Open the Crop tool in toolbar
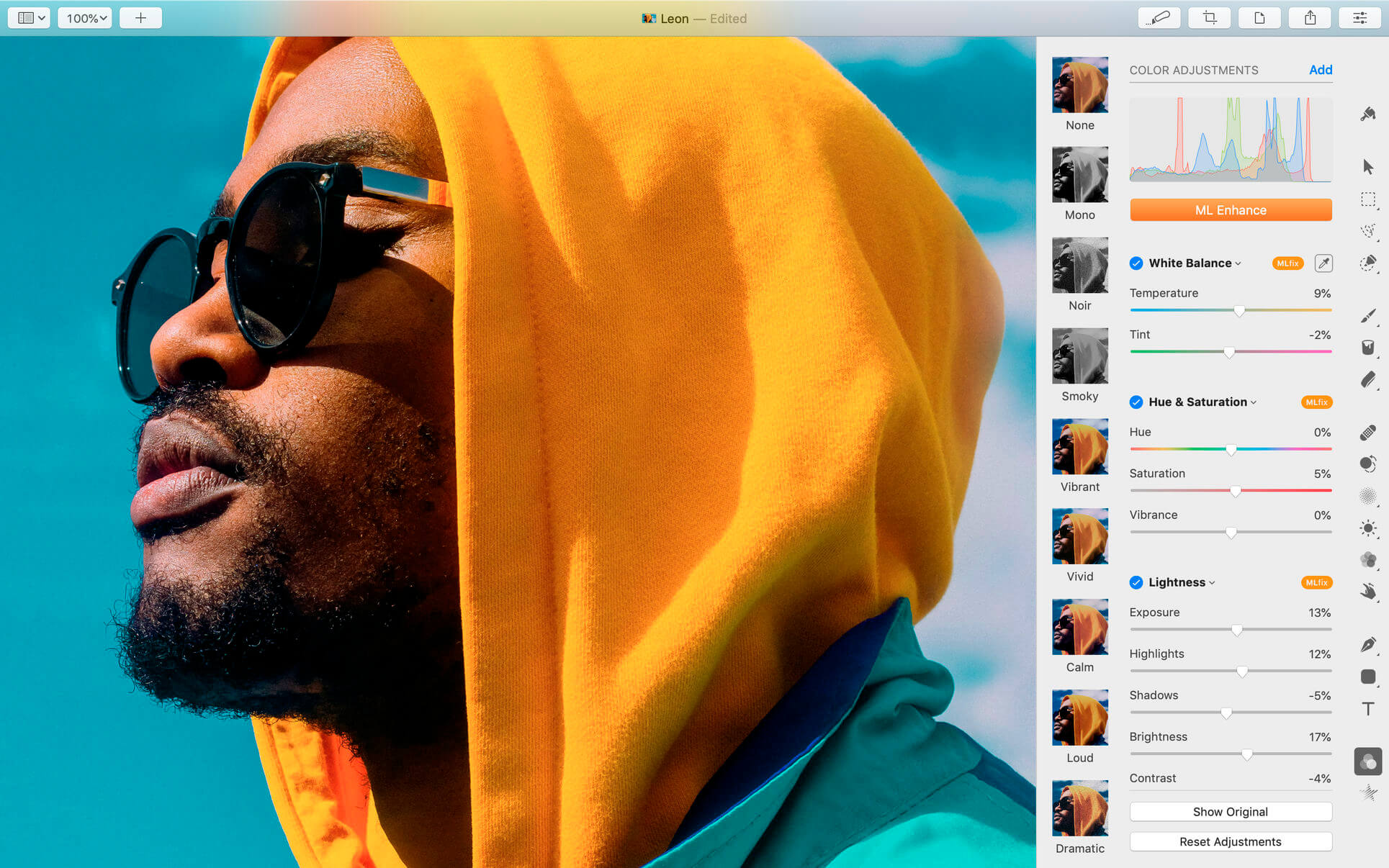Screen dimensions: 1389x868 [x=1210, y=18]
